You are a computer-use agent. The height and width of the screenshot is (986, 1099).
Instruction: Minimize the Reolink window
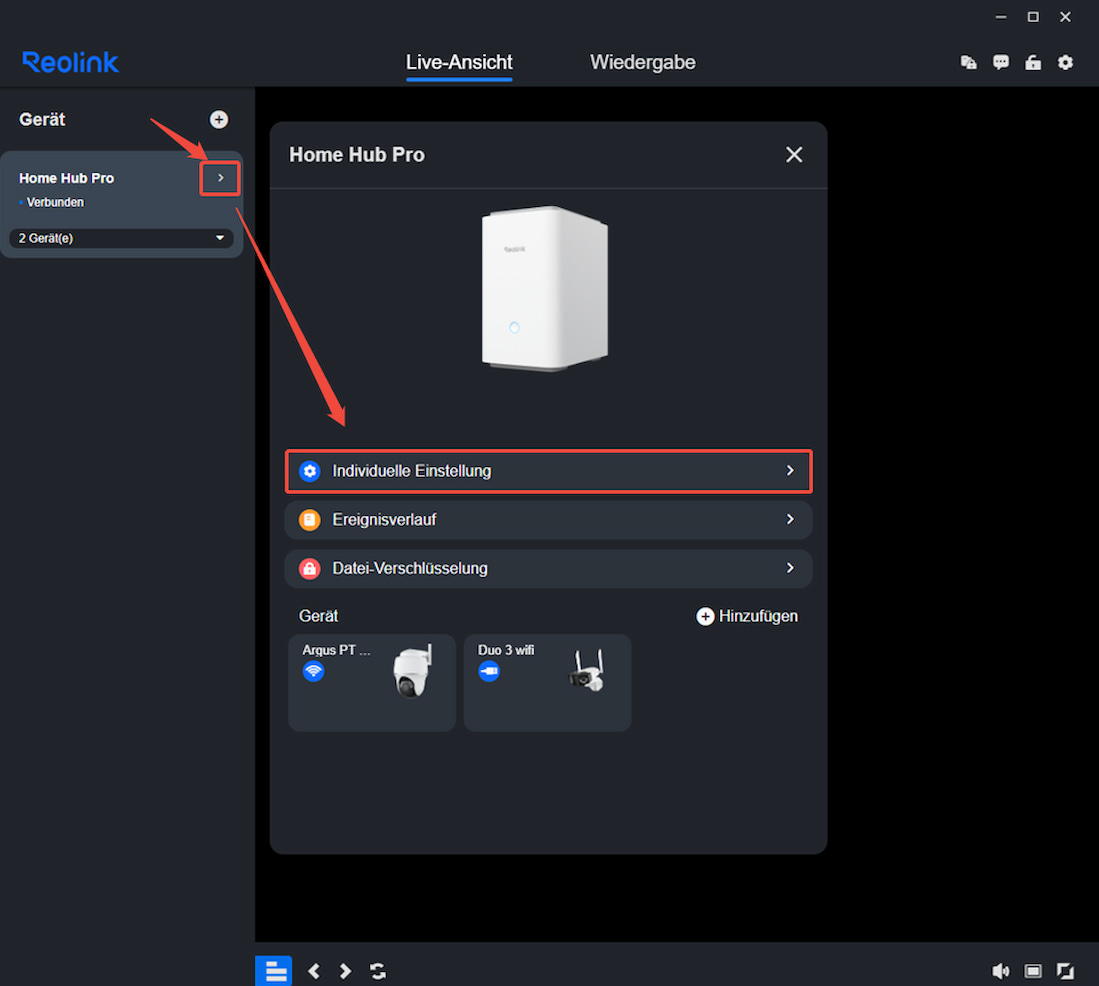[1001, 17]
